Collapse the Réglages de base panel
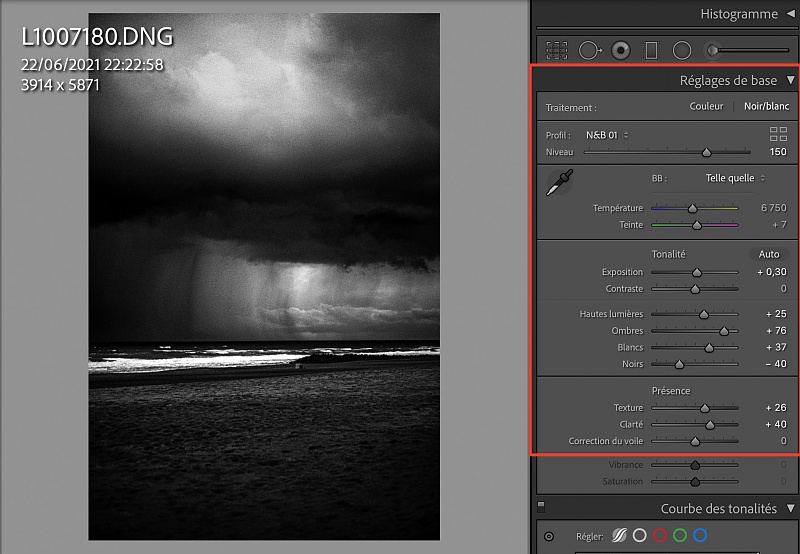Image resolution: width=800 pixels, height=554 pixels. coord(790,81)
